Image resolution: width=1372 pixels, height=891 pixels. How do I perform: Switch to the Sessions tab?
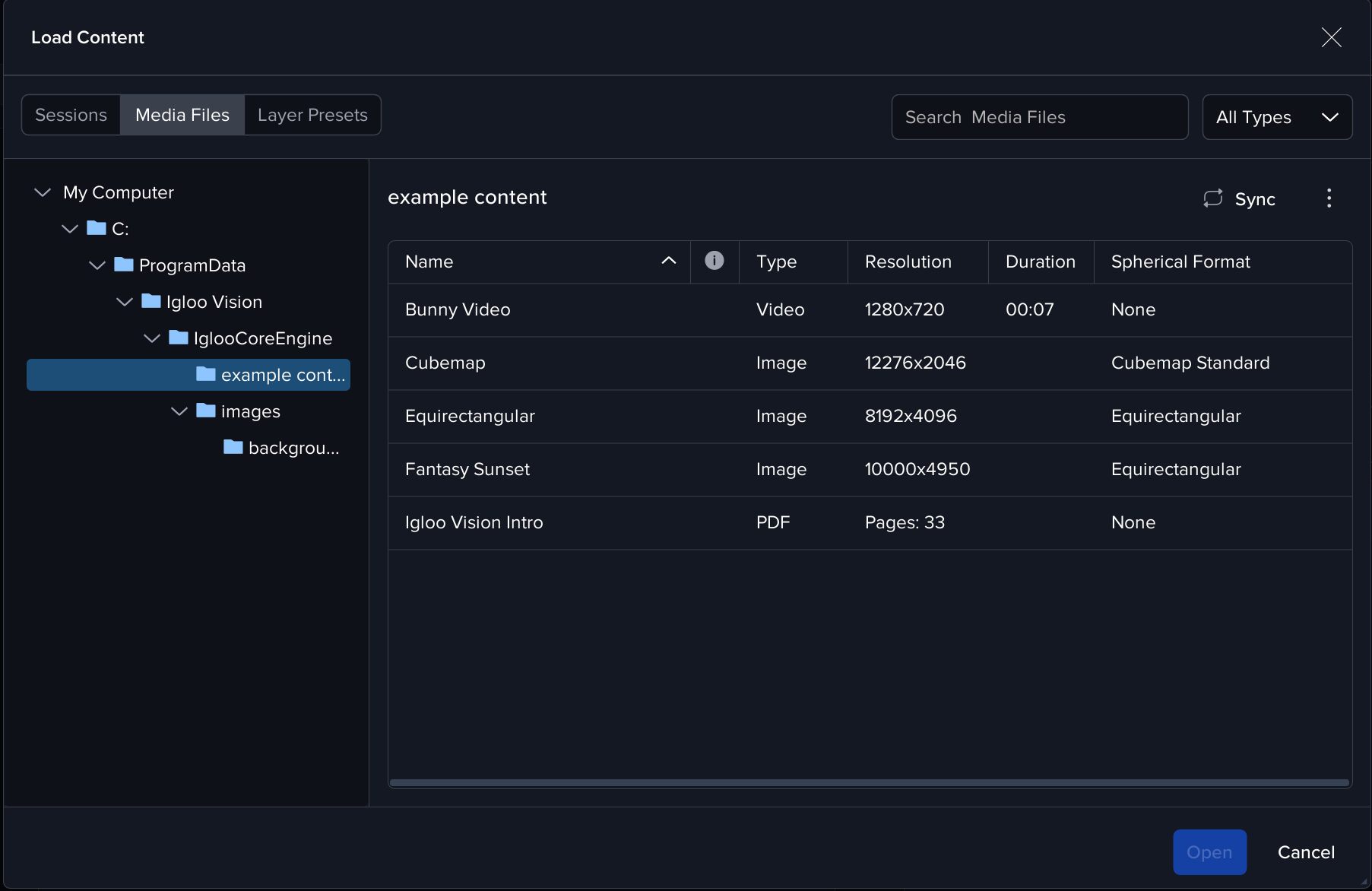click(71, 115)
